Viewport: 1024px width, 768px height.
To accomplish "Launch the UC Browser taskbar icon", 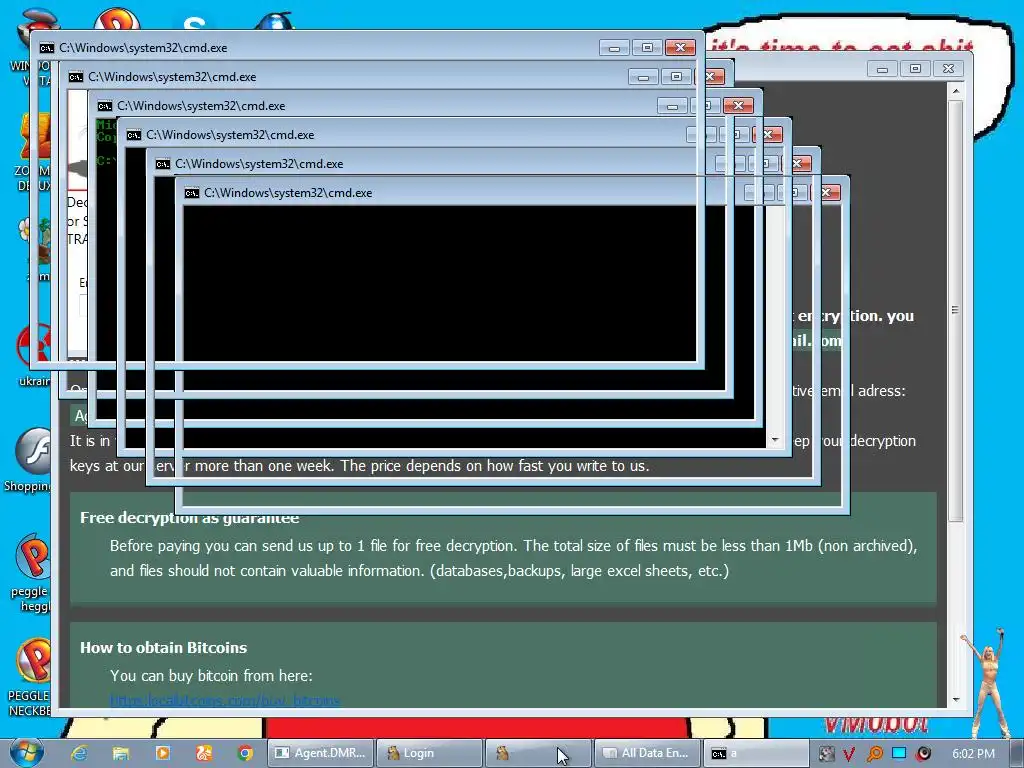I will 204,753.
